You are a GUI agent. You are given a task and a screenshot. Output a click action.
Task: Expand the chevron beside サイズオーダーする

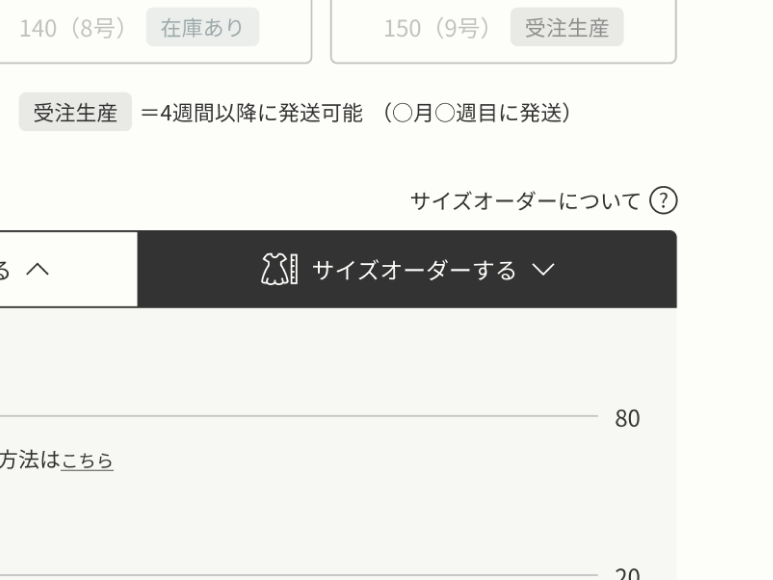pyautogui.click(x=543, y=269)
